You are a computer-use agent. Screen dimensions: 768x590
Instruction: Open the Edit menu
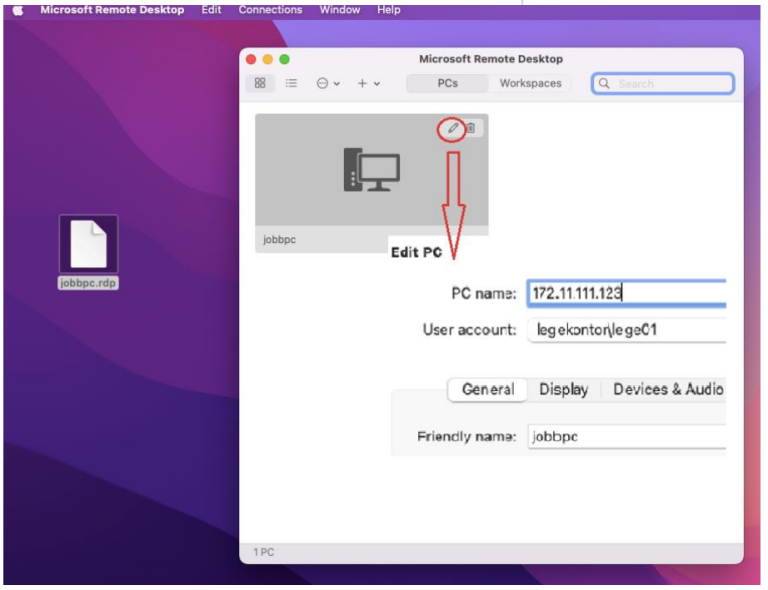pos(211,10)
